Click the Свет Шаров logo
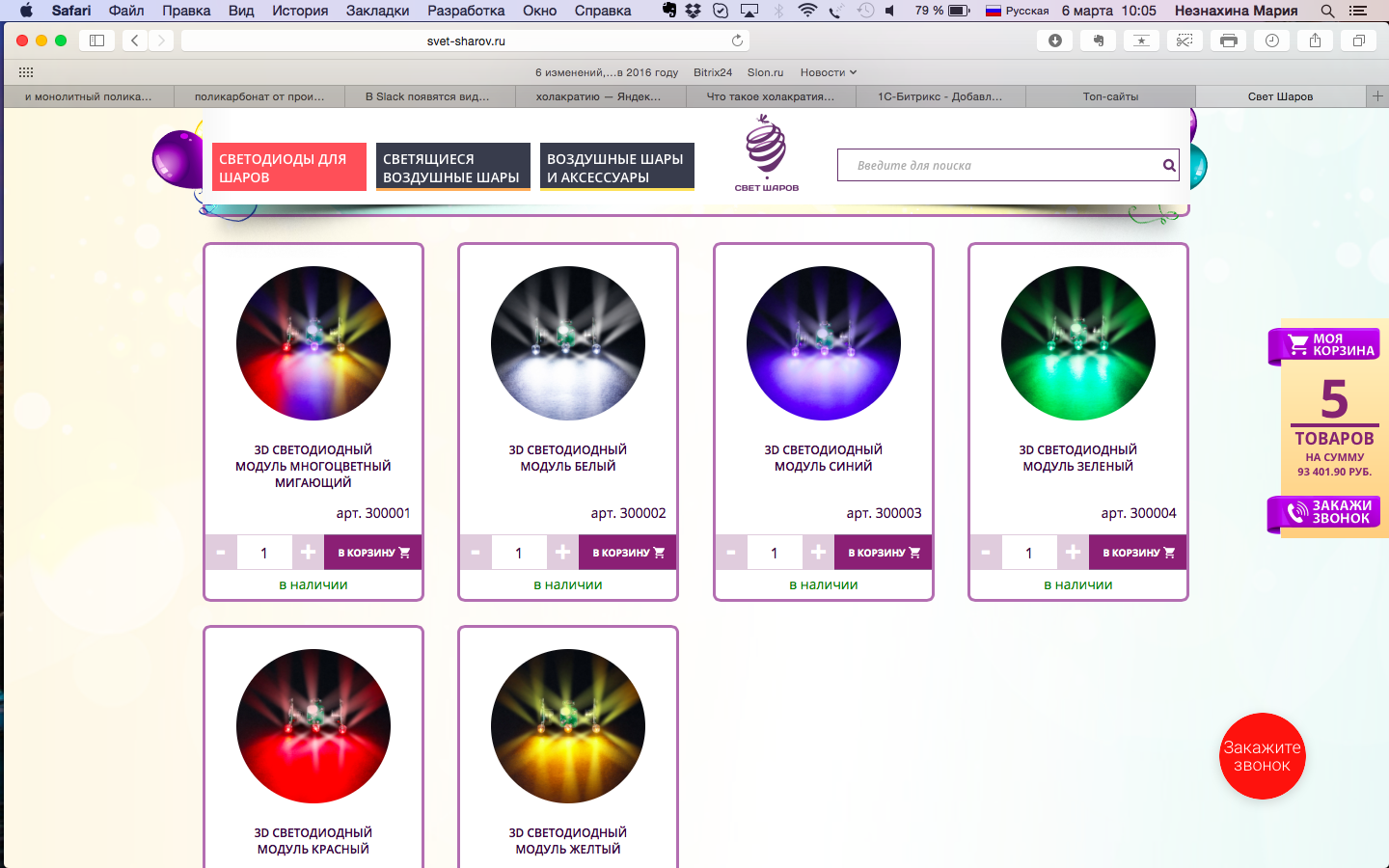 point(767,154)
